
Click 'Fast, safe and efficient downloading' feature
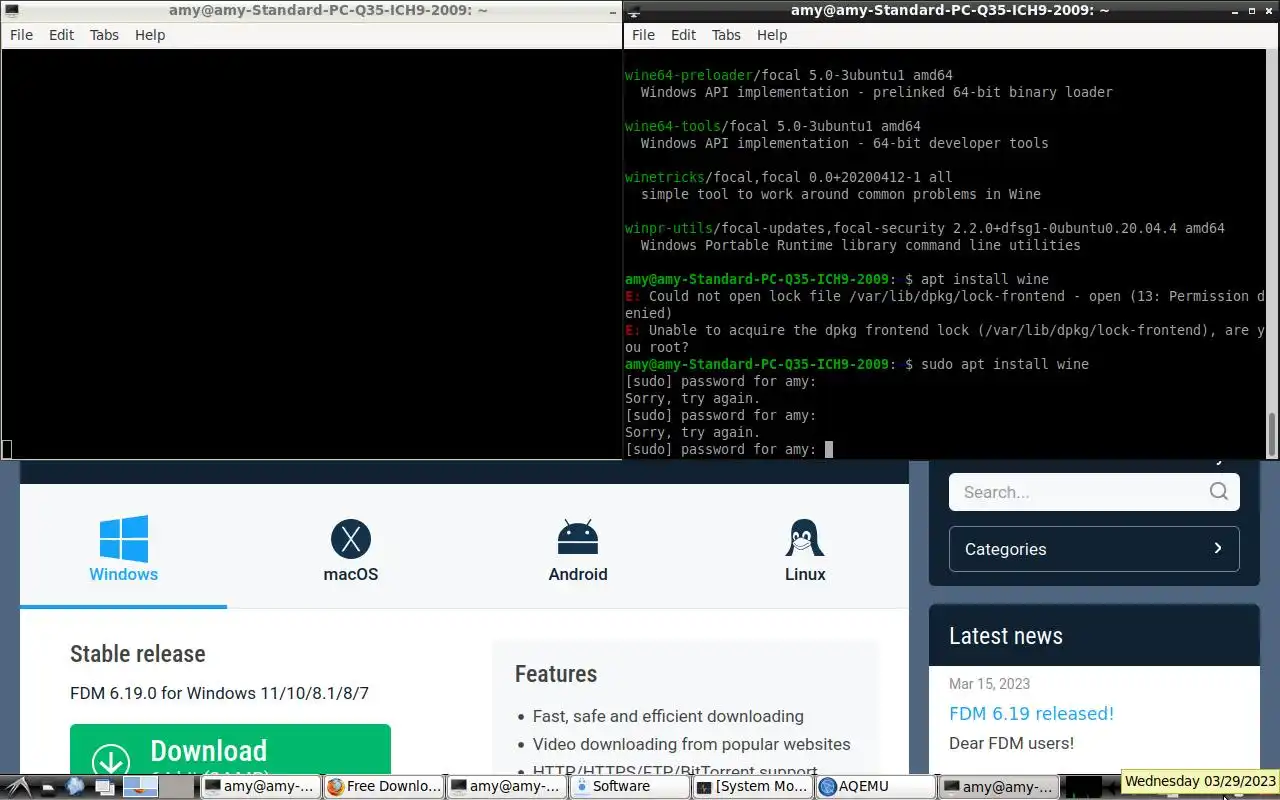coord(668,716)
